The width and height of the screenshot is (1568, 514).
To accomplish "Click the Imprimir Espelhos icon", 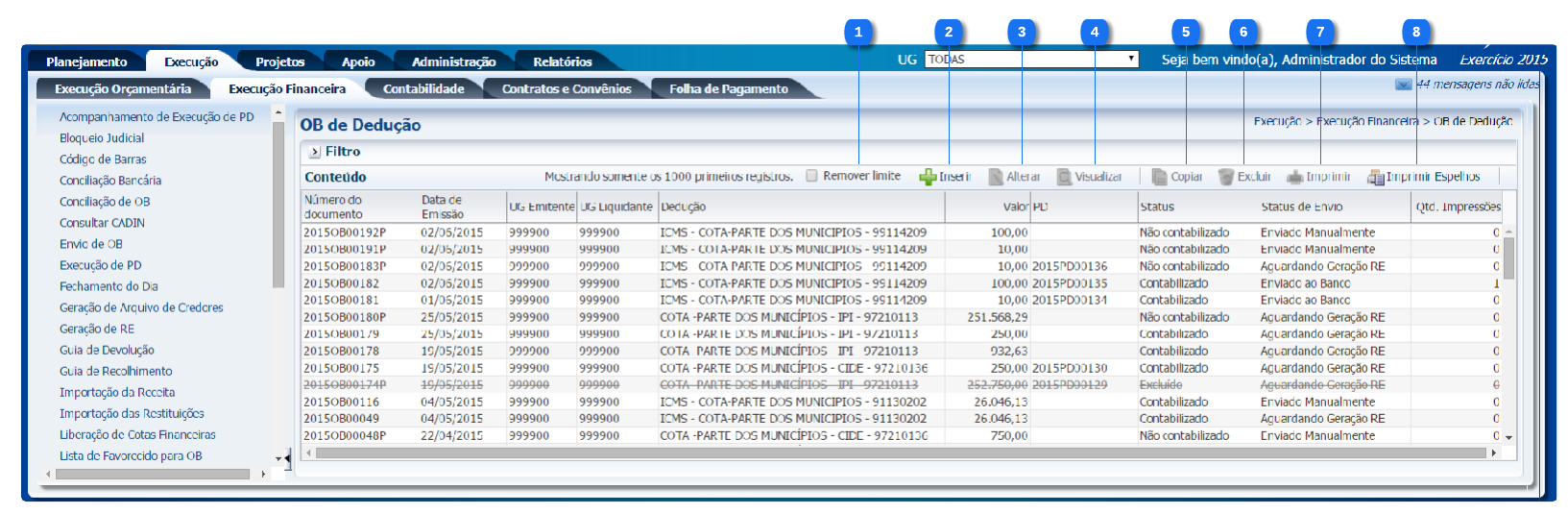I will pyautogui.click(x=1375, y=177).
